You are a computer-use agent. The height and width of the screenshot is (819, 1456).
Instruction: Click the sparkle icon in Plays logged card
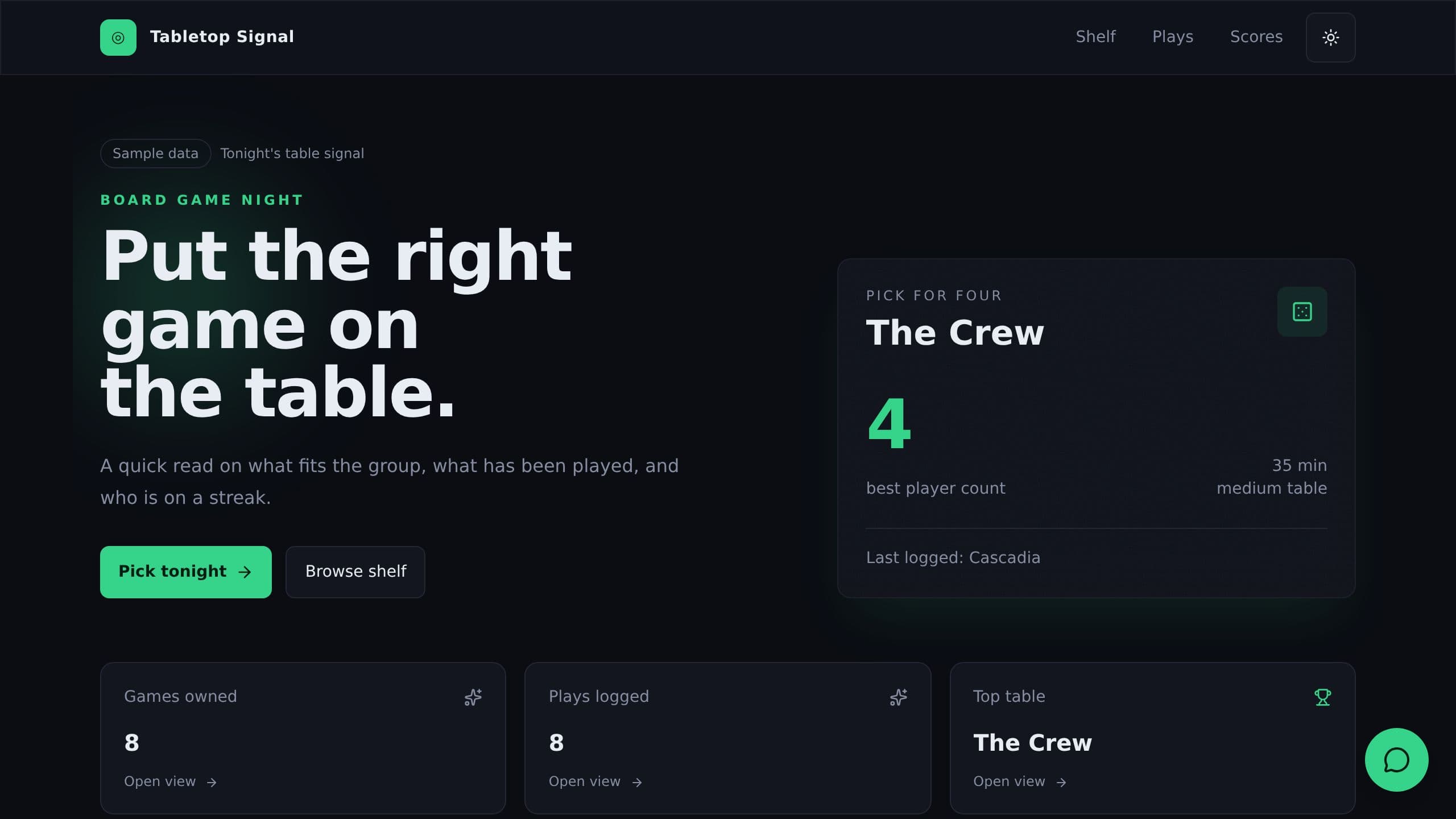point(899,697)
